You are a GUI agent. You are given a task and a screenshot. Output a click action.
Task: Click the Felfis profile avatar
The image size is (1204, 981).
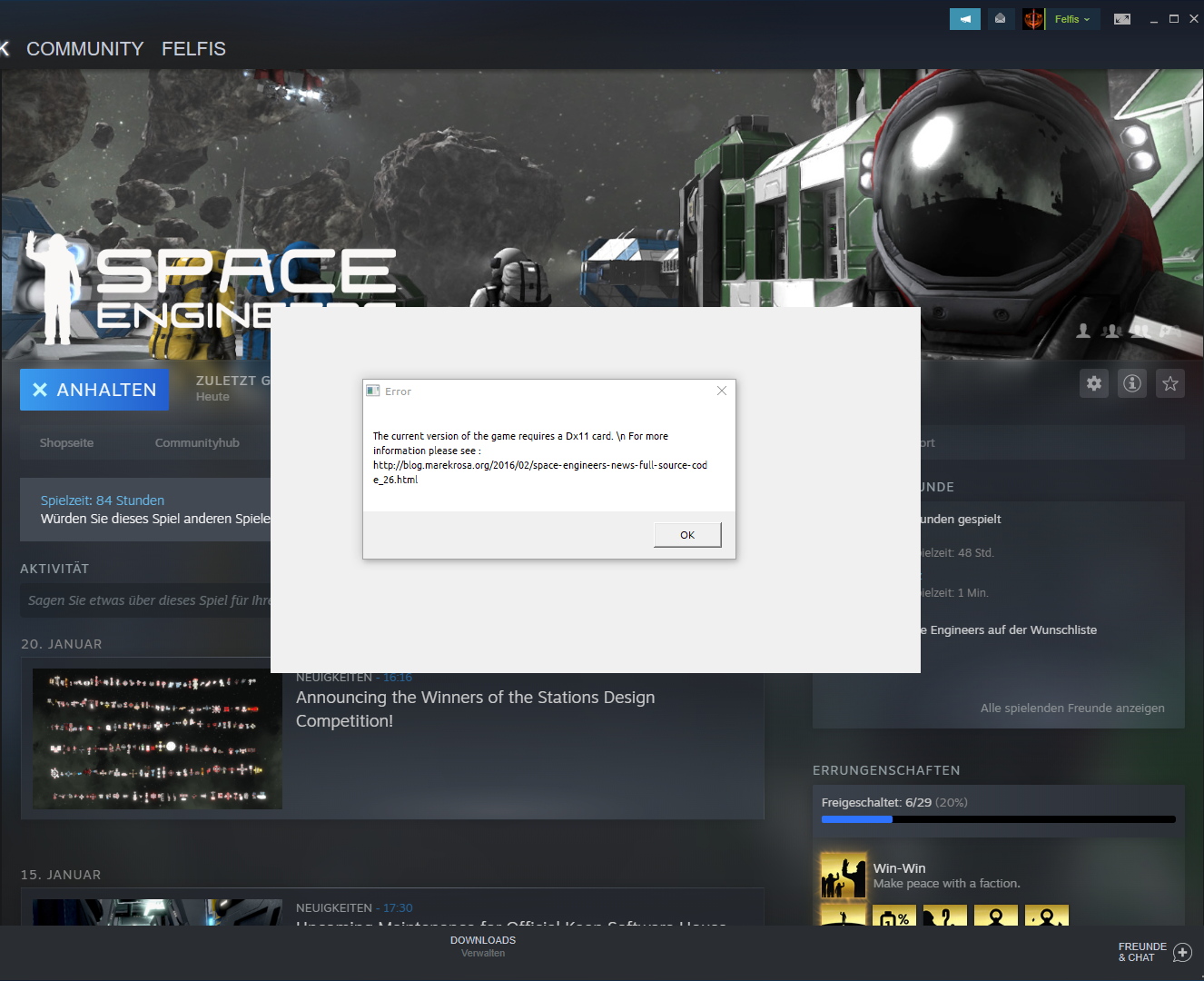pos(1033,19)
